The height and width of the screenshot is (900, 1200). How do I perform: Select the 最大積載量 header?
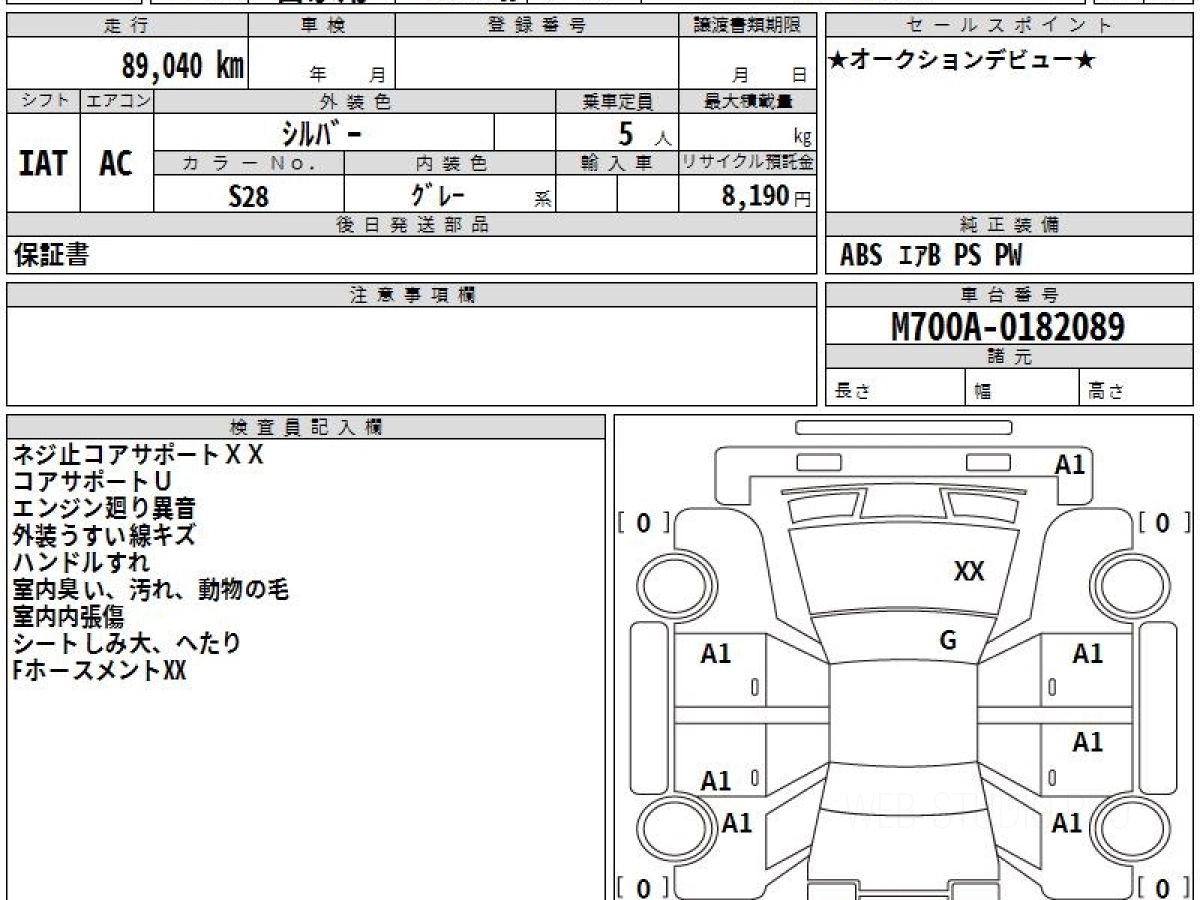coord(748,101)
